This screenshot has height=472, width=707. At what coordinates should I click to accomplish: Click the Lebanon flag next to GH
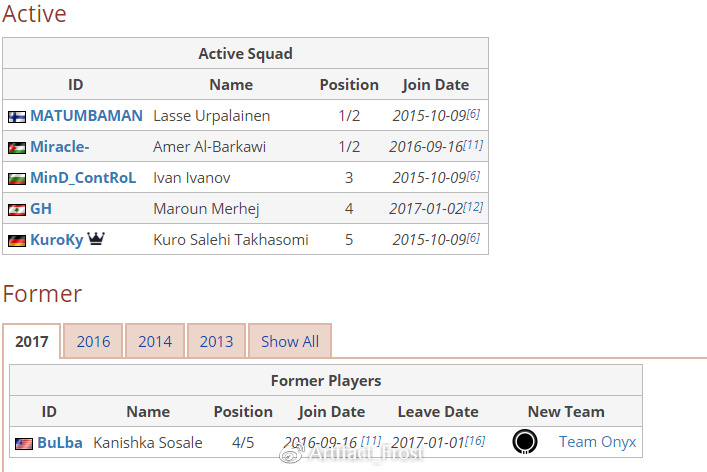17,210
